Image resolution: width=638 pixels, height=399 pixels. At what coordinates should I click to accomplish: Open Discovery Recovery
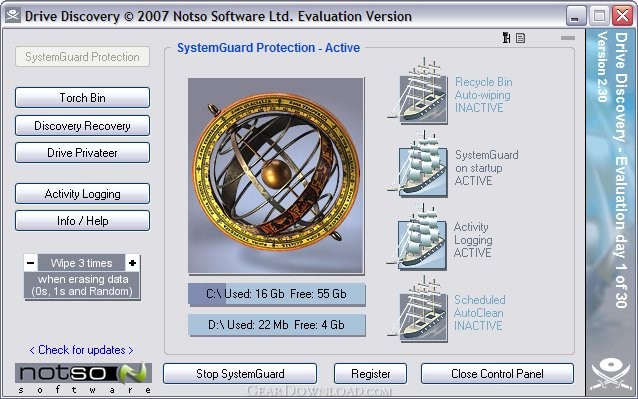click(x=83, y=126)
